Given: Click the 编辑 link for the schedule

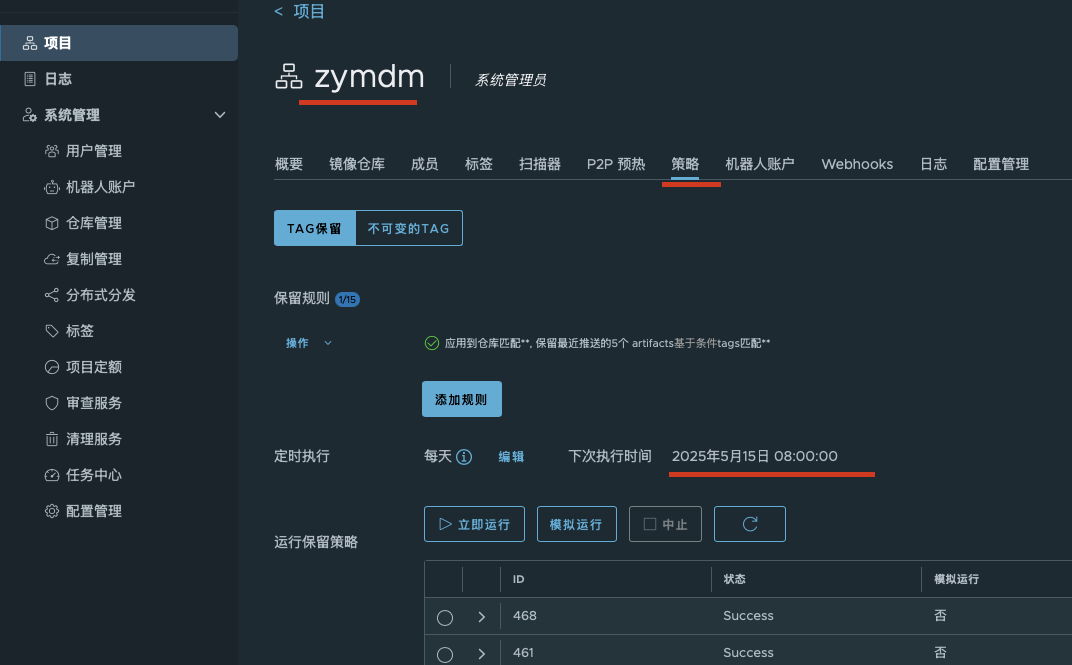Looking at the screenshot, I should click(x=511, y=457).
